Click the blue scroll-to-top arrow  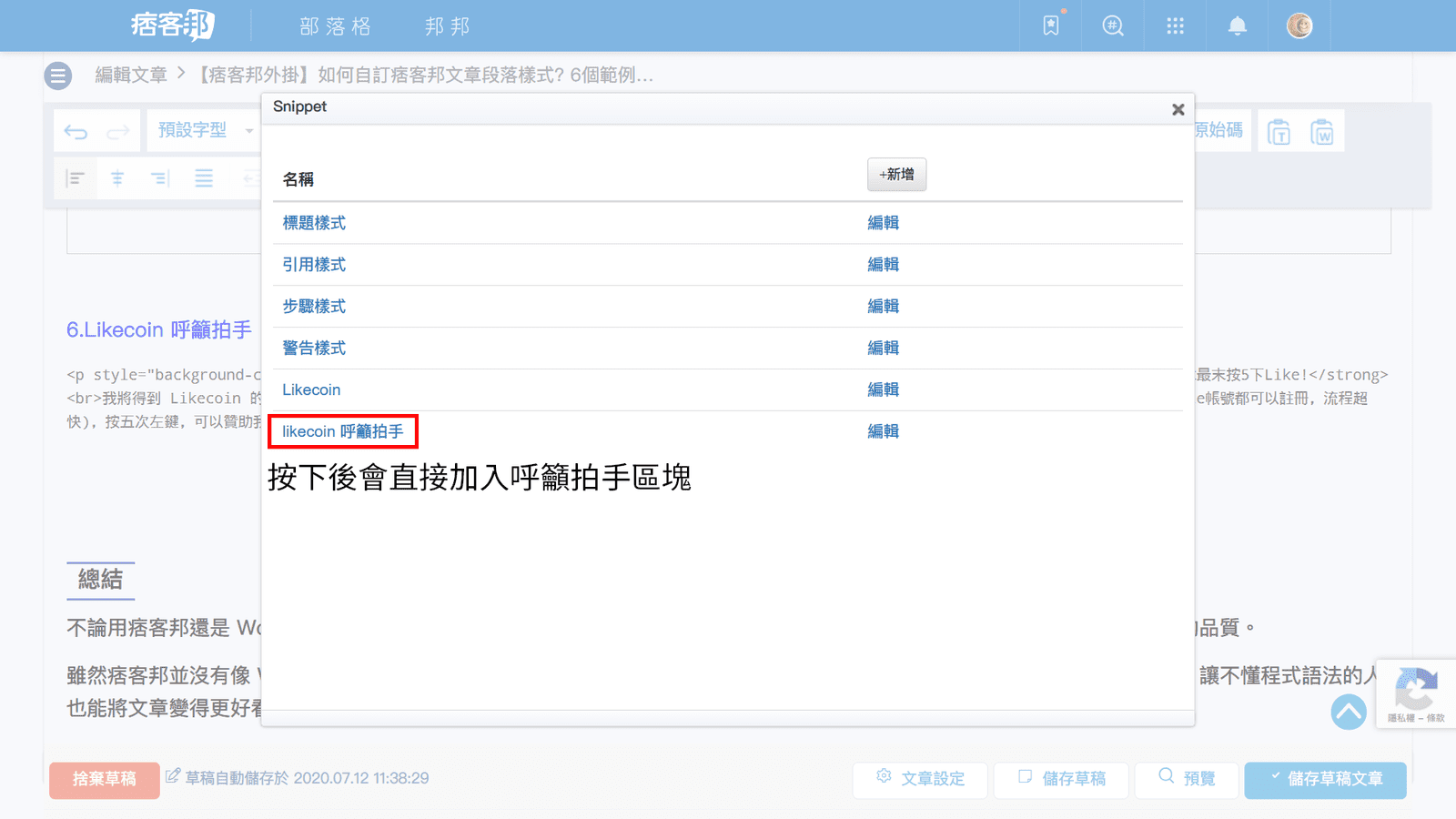click(x=1350, y=713)
